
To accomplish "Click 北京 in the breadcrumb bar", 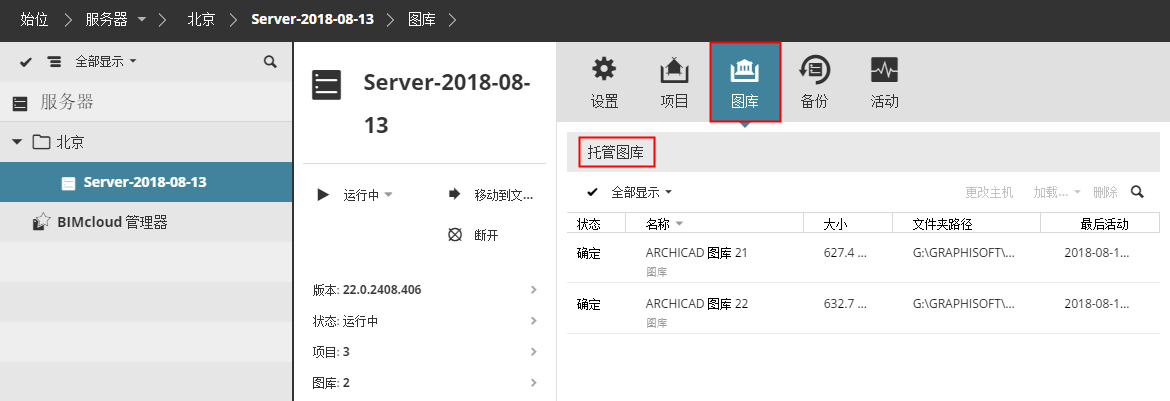I will click(201, 19).
